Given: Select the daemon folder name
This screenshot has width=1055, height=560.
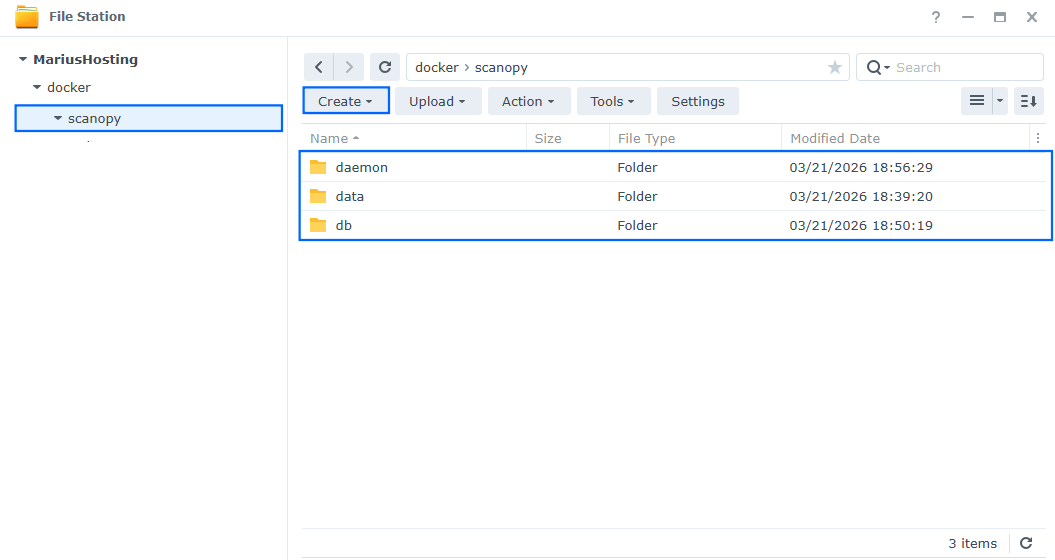Looking at the screenshot, I should (x=361, y=167).
